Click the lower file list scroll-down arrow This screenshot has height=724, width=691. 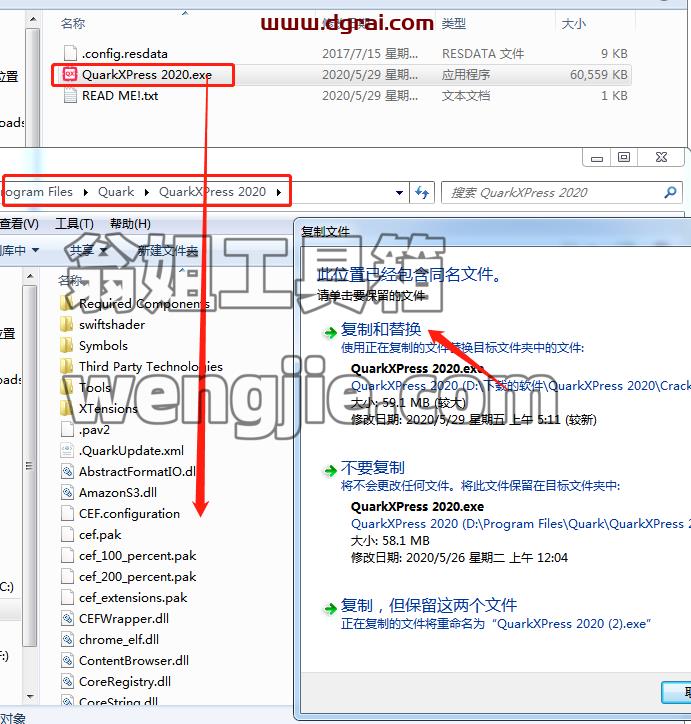(x=30, y=696)
